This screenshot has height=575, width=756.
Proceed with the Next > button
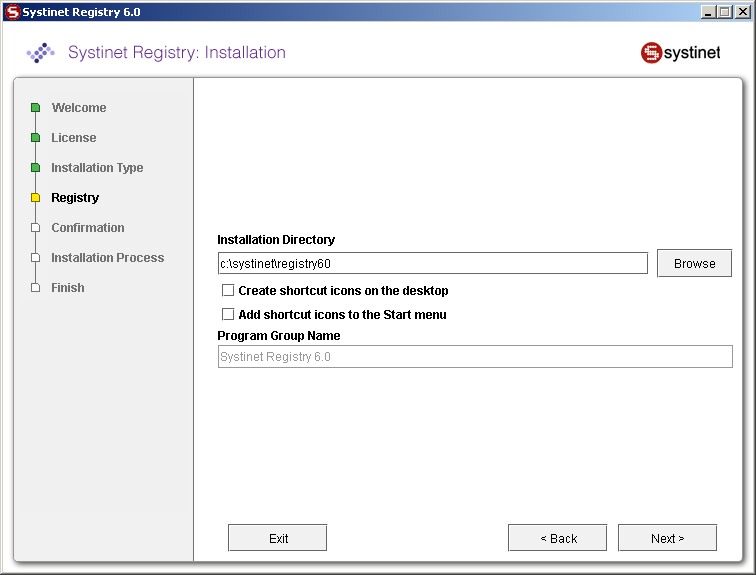(x=668, y=538)
